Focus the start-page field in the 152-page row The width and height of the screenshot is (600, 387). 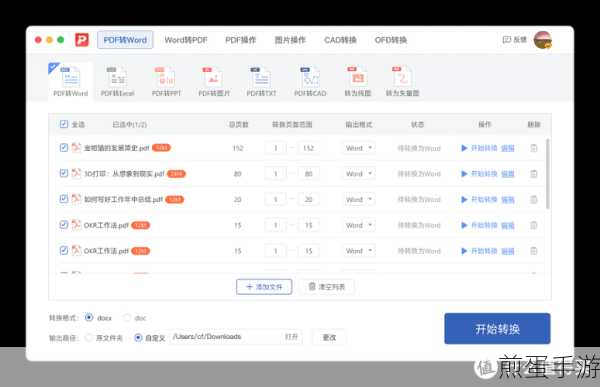275,148
